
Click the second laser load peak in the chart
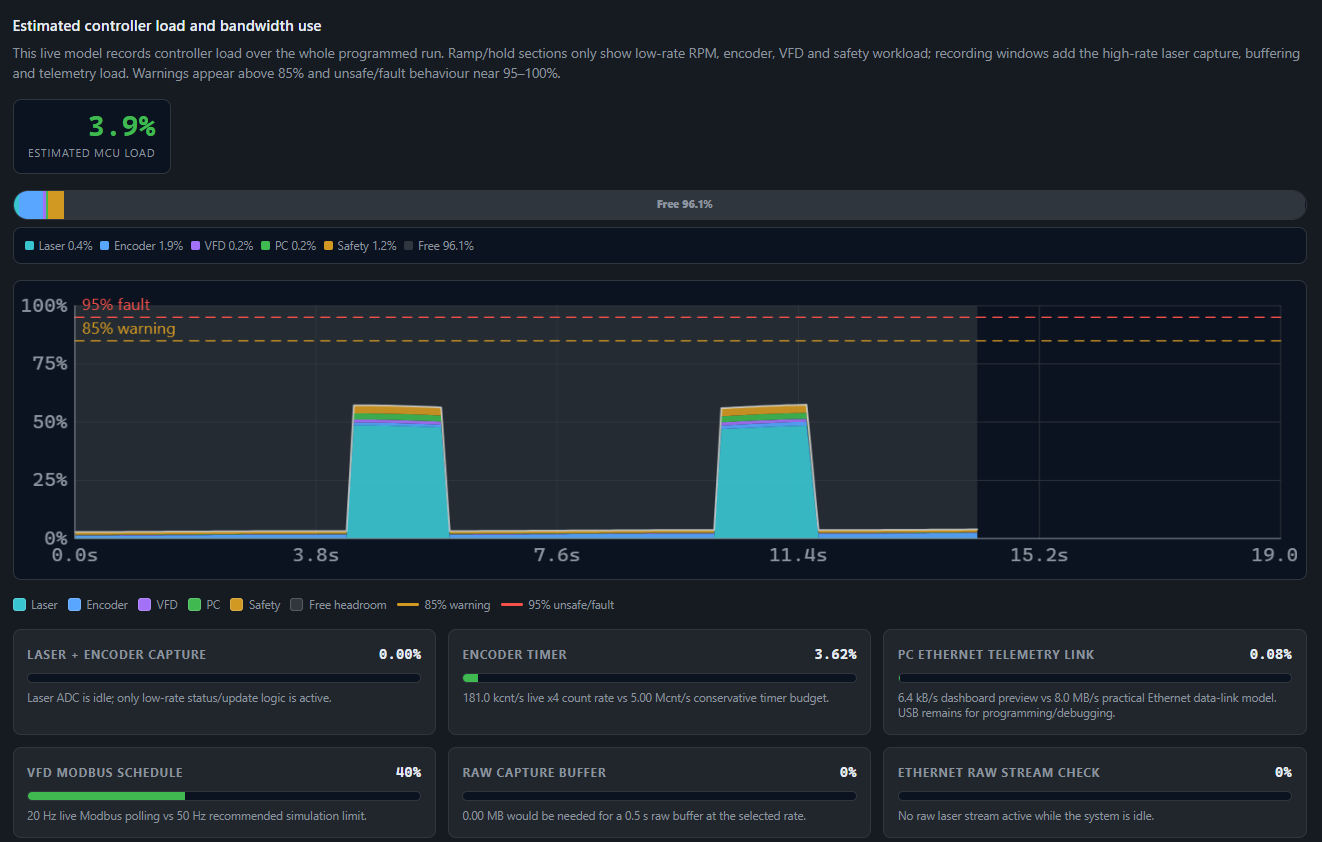tap(765, 472)
